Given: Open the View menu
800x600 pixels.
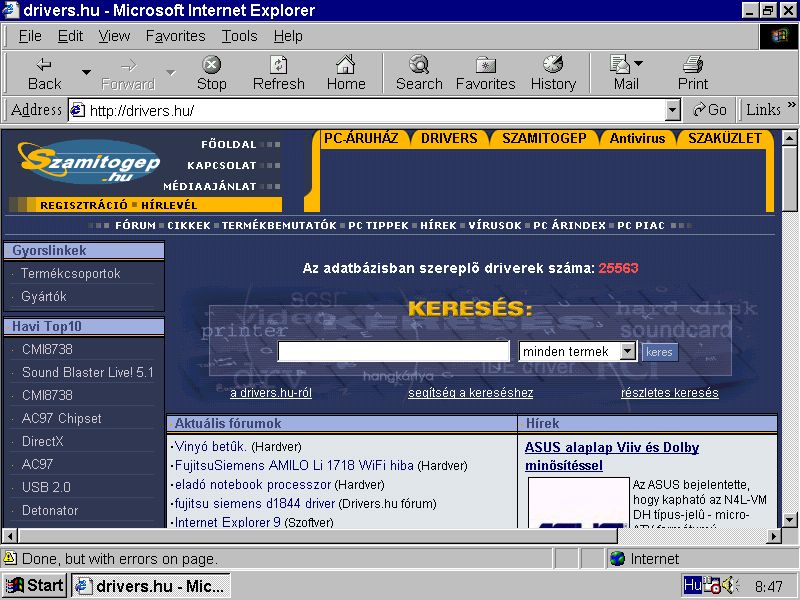Looking at the screenshot, I should [x=114, y=36].
